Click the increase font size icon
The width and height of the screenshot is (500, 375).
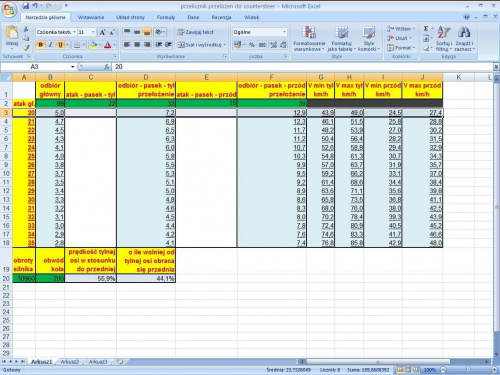click(103, 32)
